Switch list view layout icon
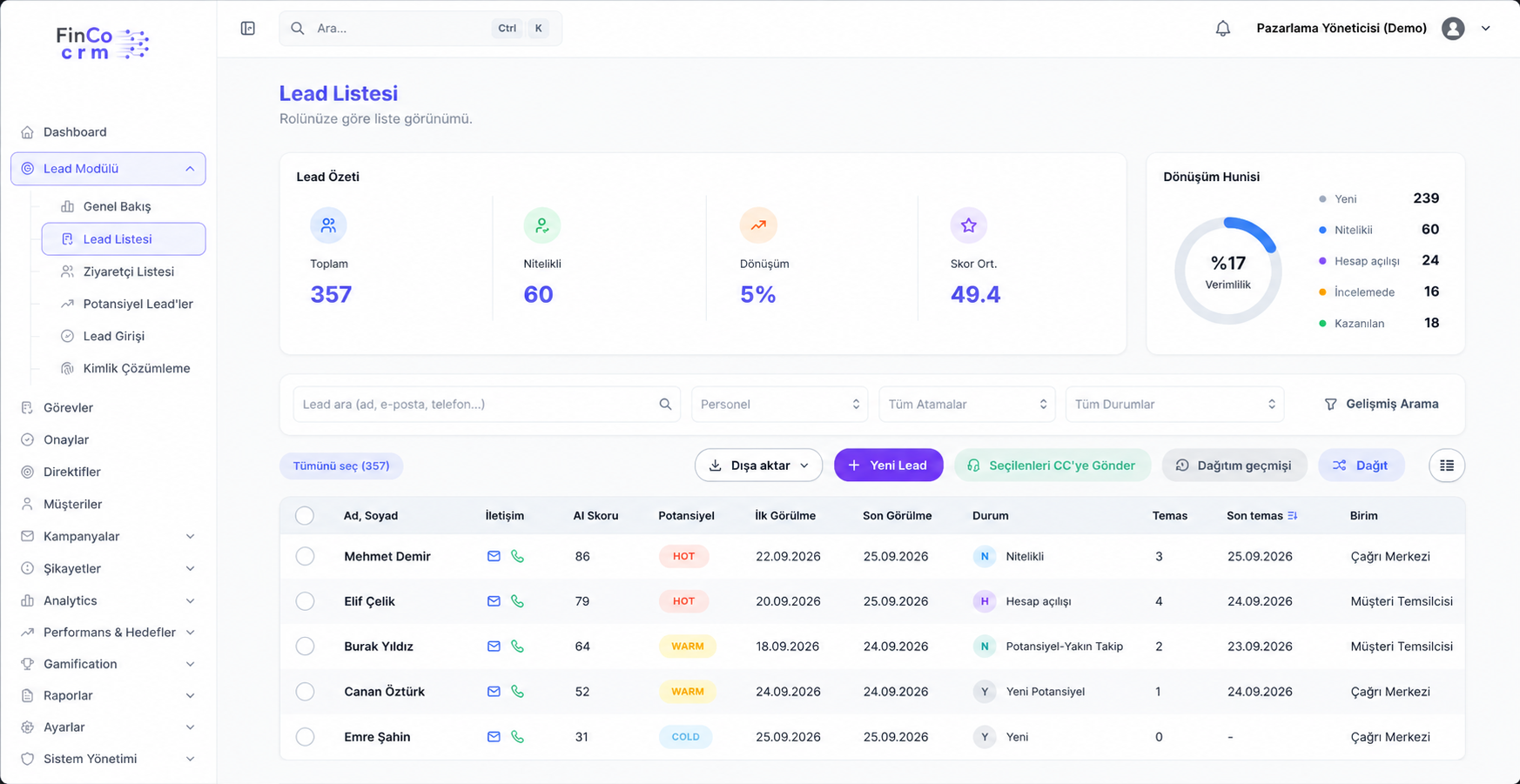 point(1447,466)
